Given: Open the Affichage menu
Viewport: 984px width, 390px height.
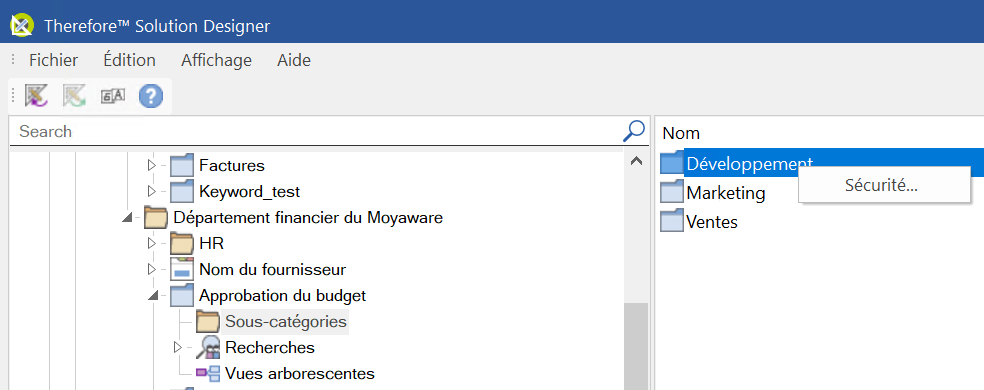Looking at the screenshot, I should [217, 60].
